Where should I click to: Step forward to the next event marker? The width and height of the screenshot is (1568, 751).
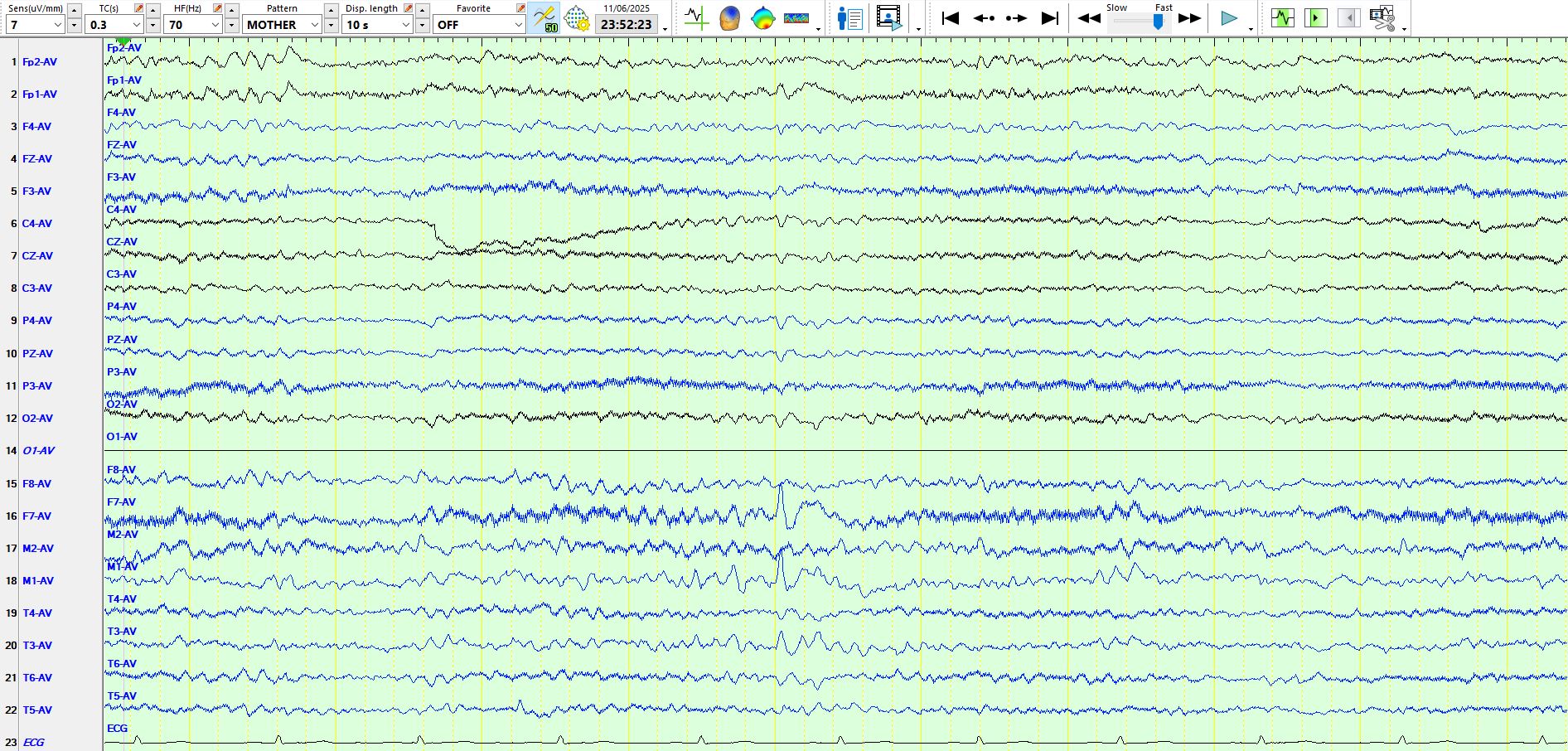1017,18
